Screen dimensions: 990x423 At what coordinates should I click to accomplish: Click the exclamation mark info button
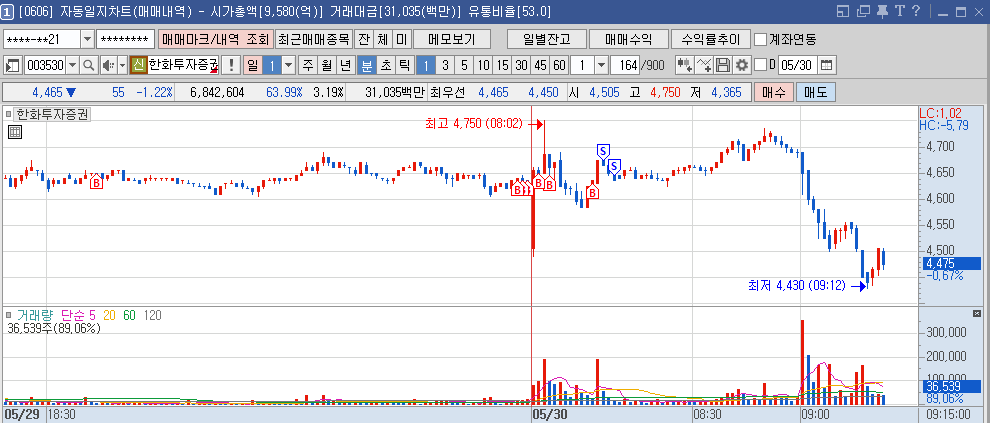(232, 65)
